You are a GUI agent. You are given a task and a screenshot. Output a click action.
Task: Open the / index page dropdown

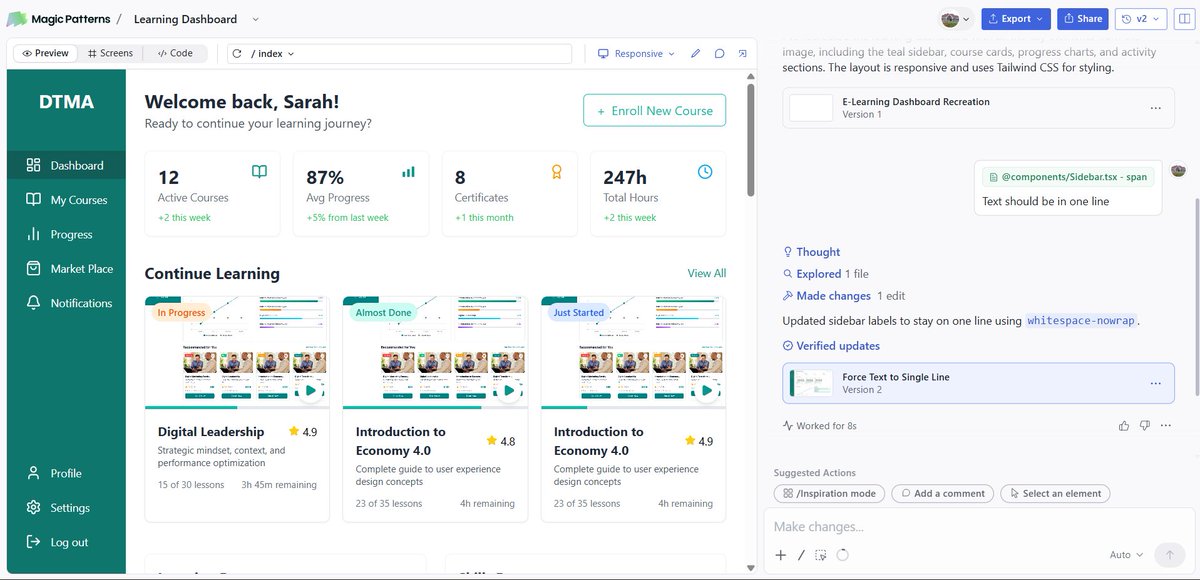(273, 53)
